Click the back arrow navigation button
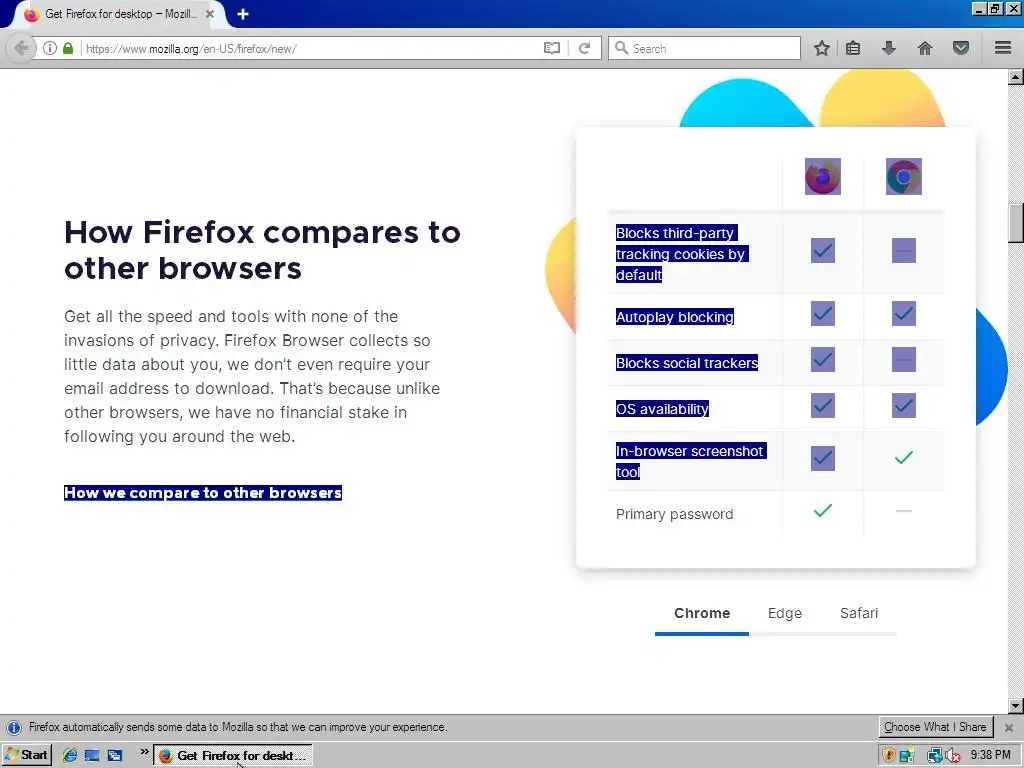Image resolution: width=1024 pixels, height=768 pixels. point(21,48)
